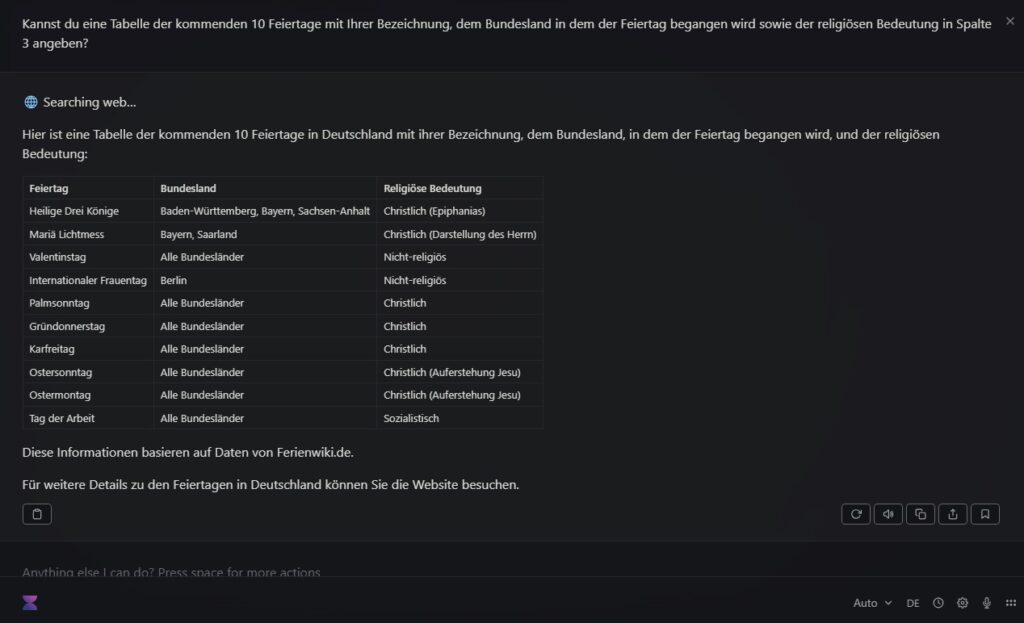Start voice input with the microphone icon

pos(986,603)
